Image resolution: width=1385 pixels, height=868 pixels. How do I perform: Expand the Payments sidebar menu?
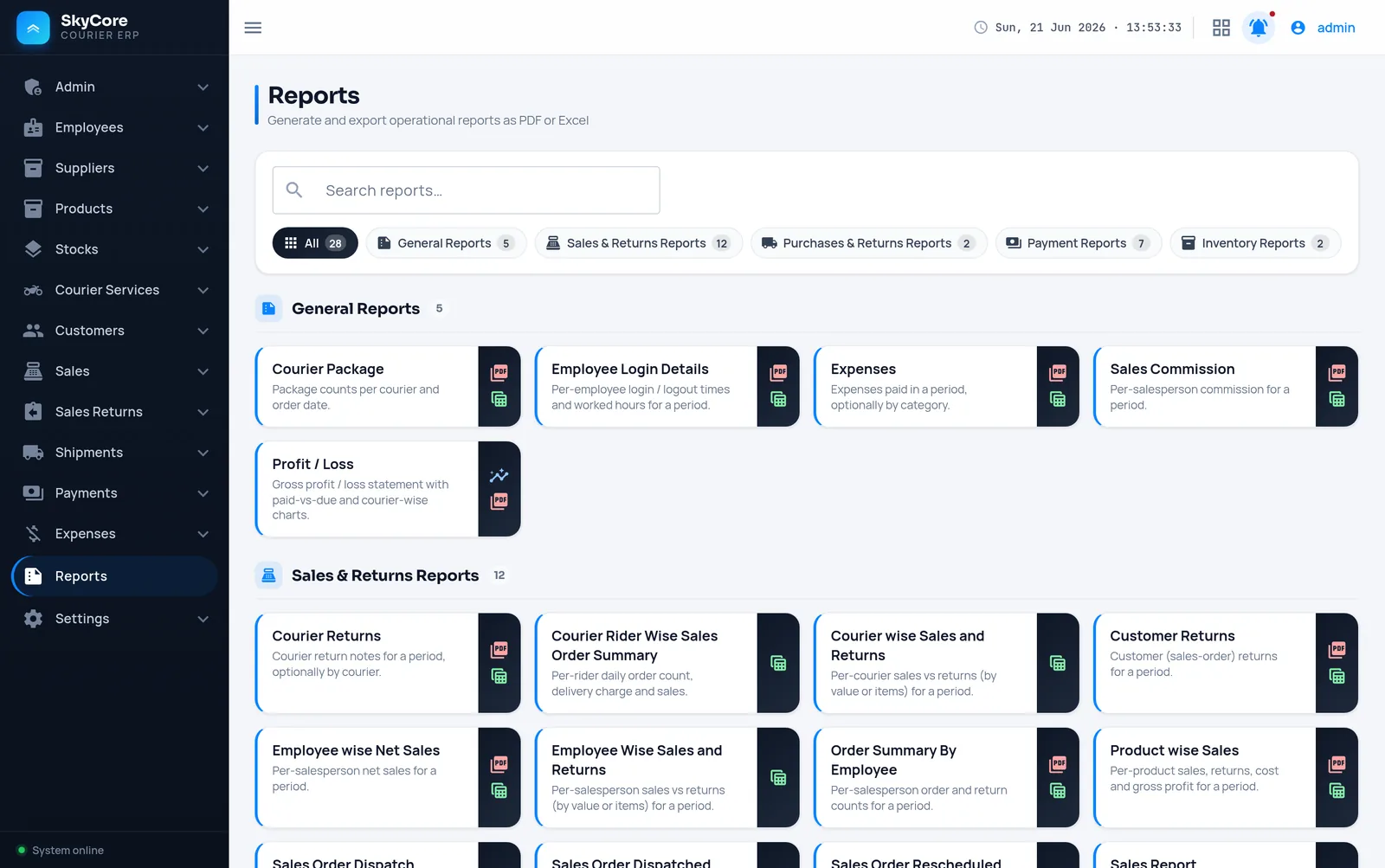(x=114, y=493)
